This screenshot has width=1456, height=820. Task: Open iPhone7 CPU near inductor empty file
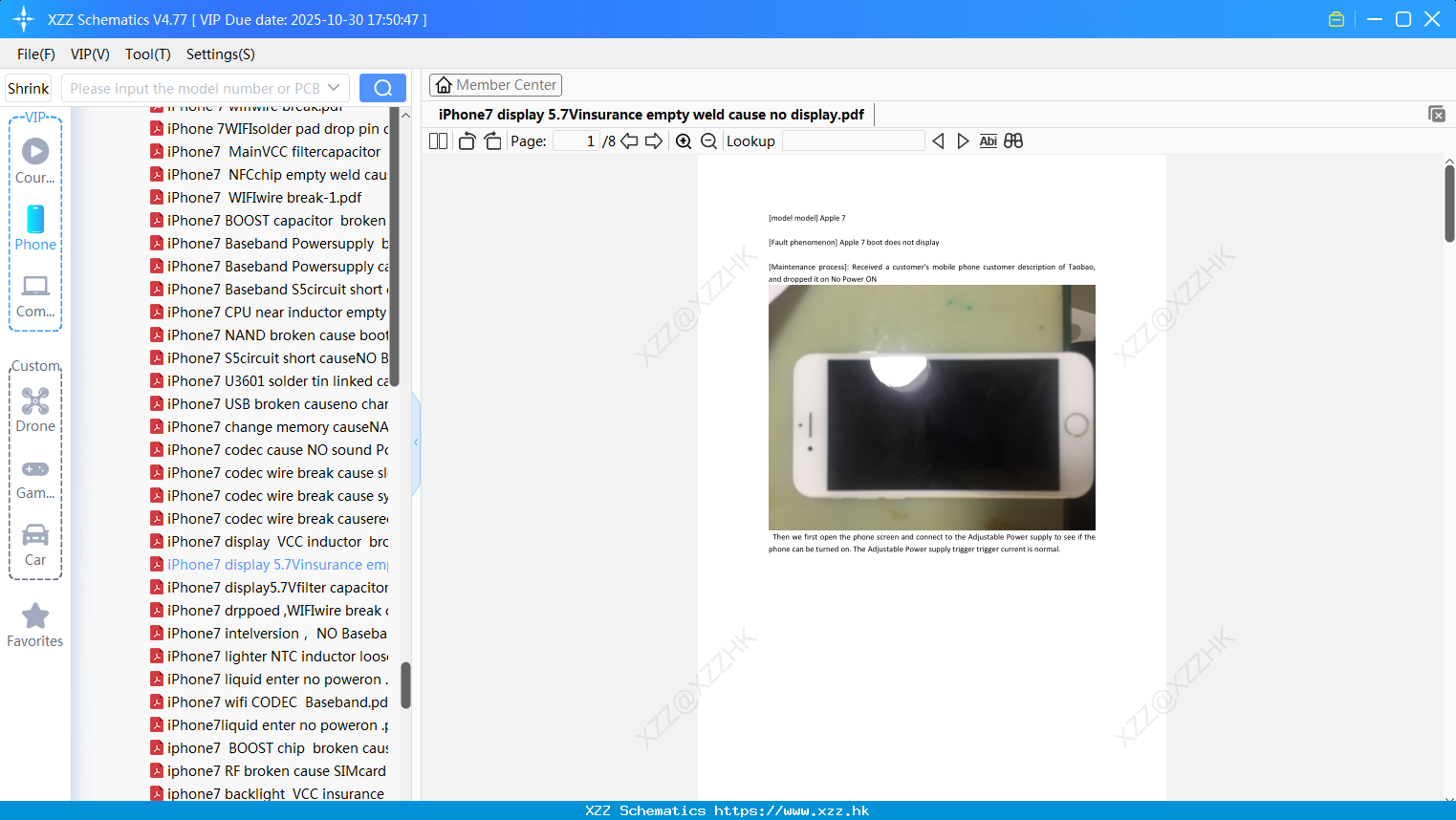(x=270, y=313)
